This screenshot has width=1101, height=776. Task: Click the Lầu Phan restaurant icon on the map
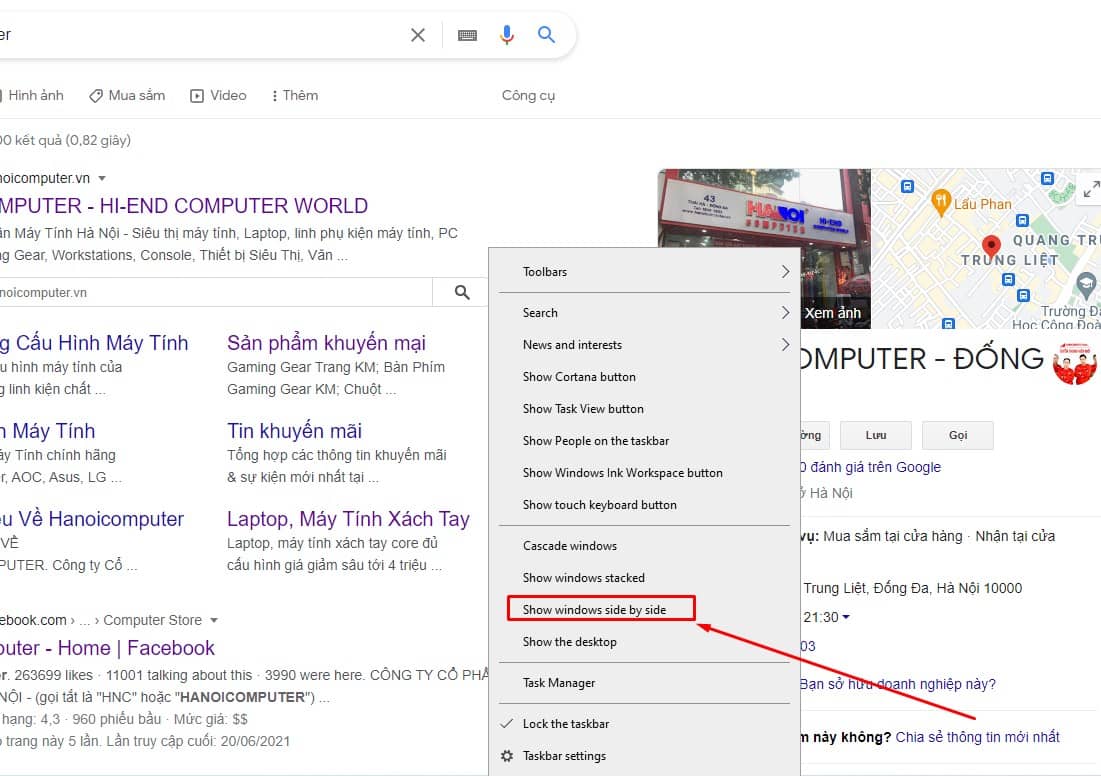(x=941, y=202)
